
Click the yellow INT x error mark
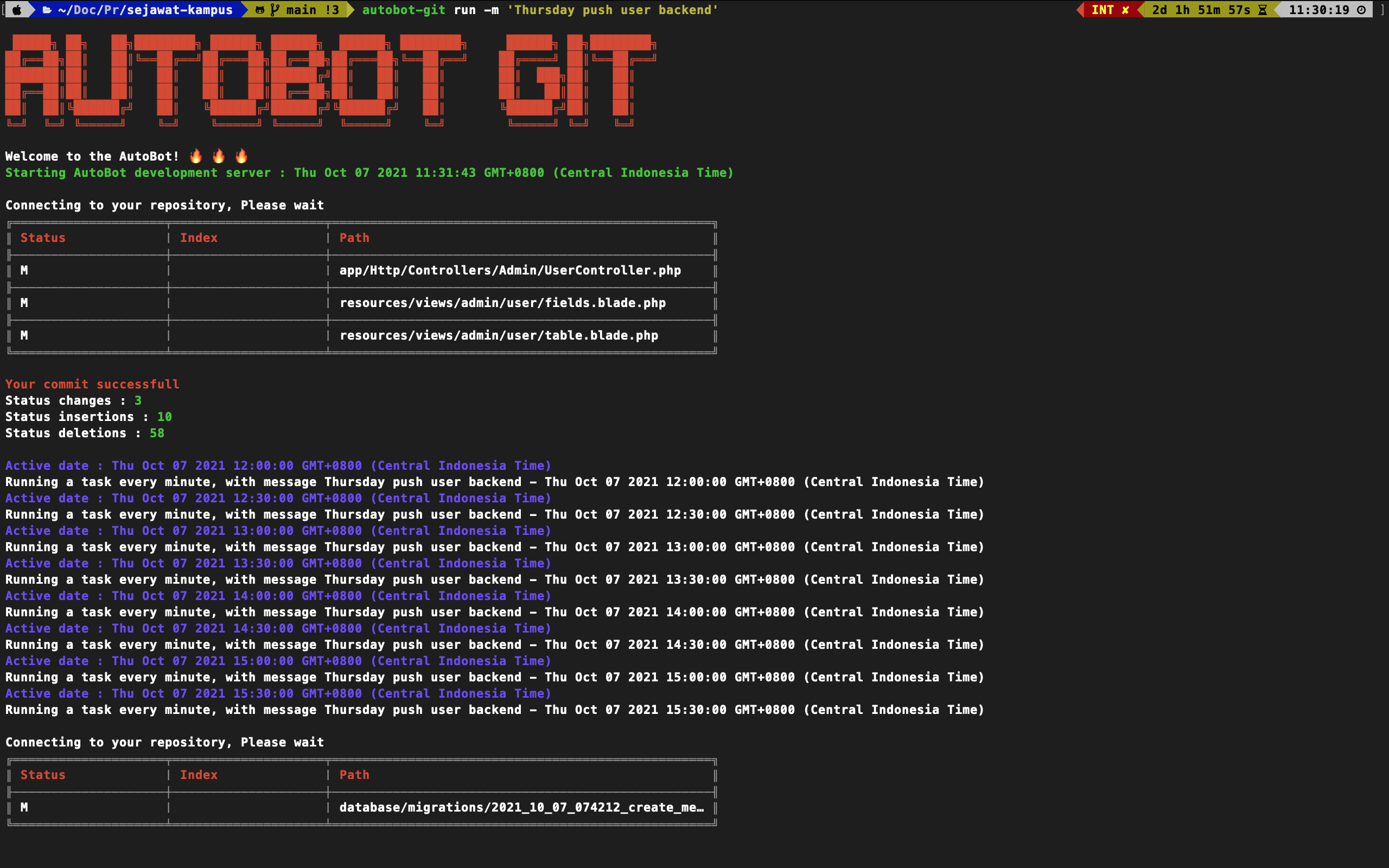pos(1125,10)
